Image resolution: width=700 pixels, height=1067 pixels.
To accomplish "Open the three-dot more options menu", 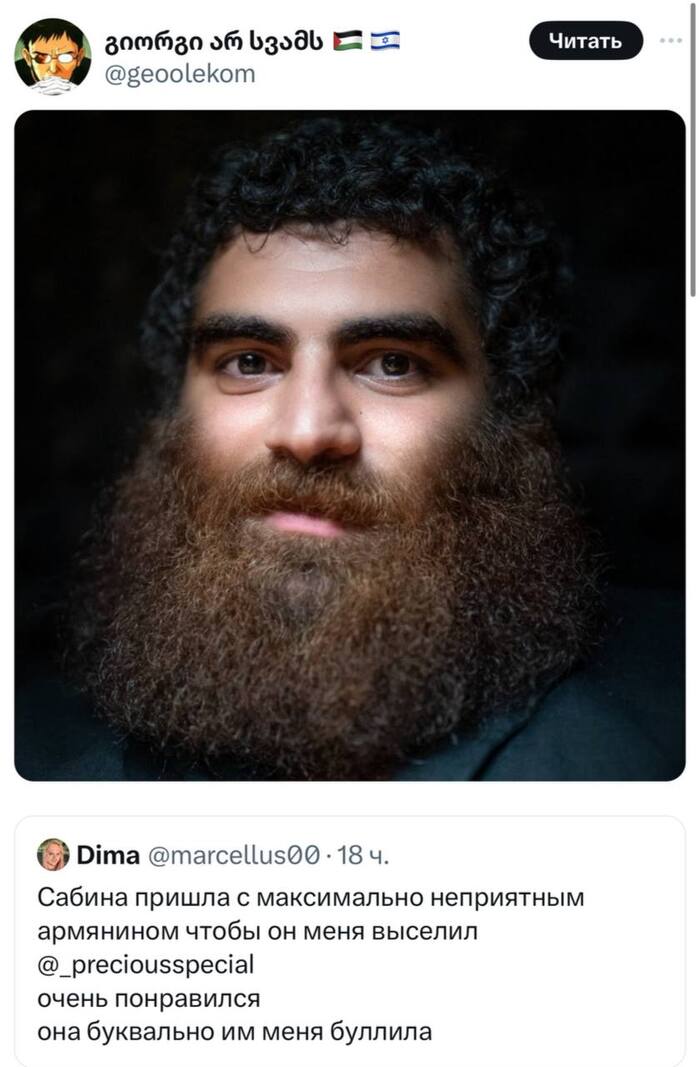I will (x=671, y=41).
